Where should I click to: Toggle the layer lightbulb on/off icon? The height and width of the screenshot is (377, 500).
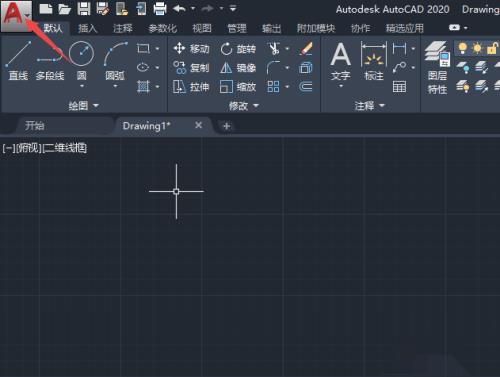[x=462, y=48]
